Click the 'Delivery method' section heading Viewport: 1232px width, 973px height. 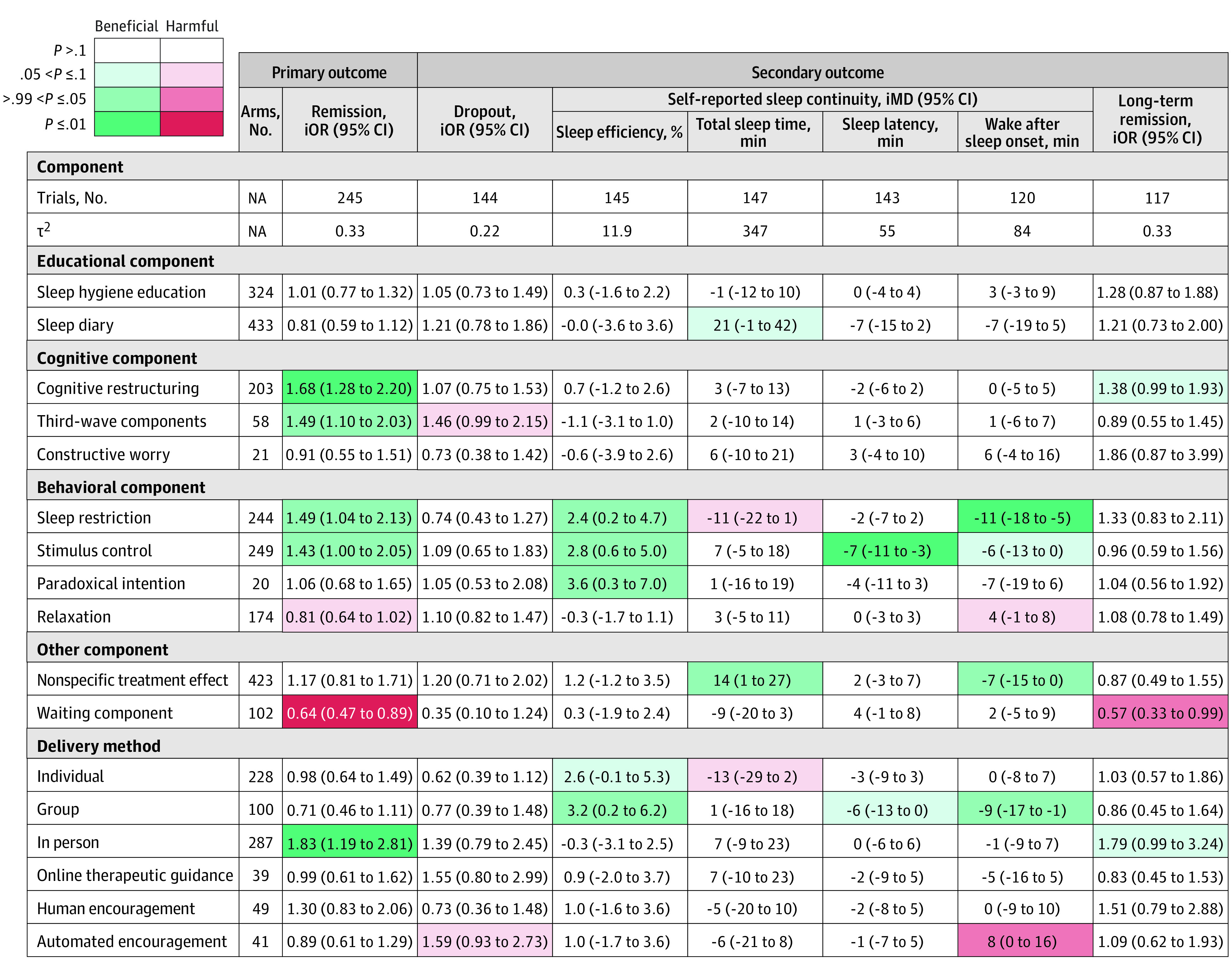click(98, 746)
